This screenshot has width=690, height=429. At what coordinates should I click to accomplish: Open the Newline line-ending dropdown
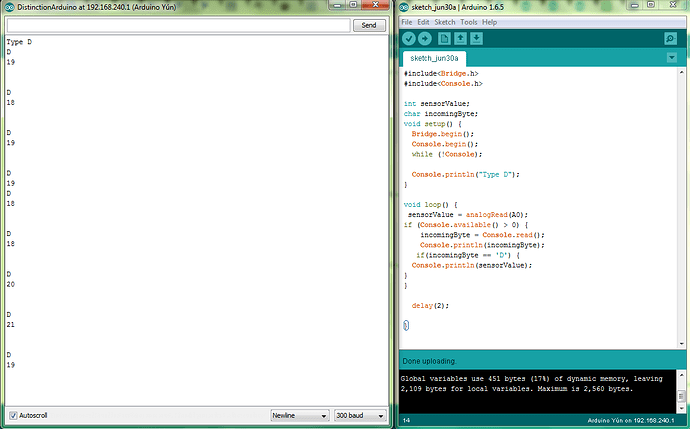(x=299, y=415)
